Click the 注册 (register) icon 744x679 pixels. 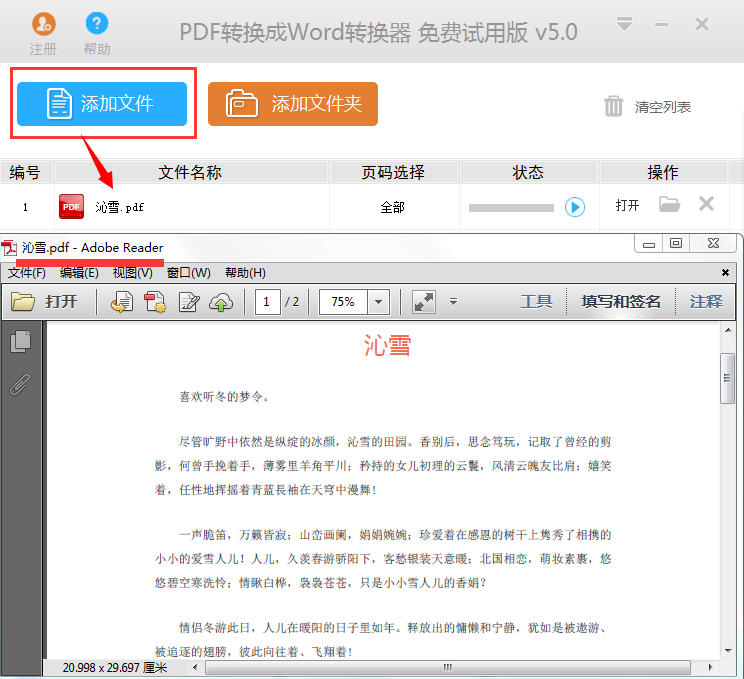point(44,24)
